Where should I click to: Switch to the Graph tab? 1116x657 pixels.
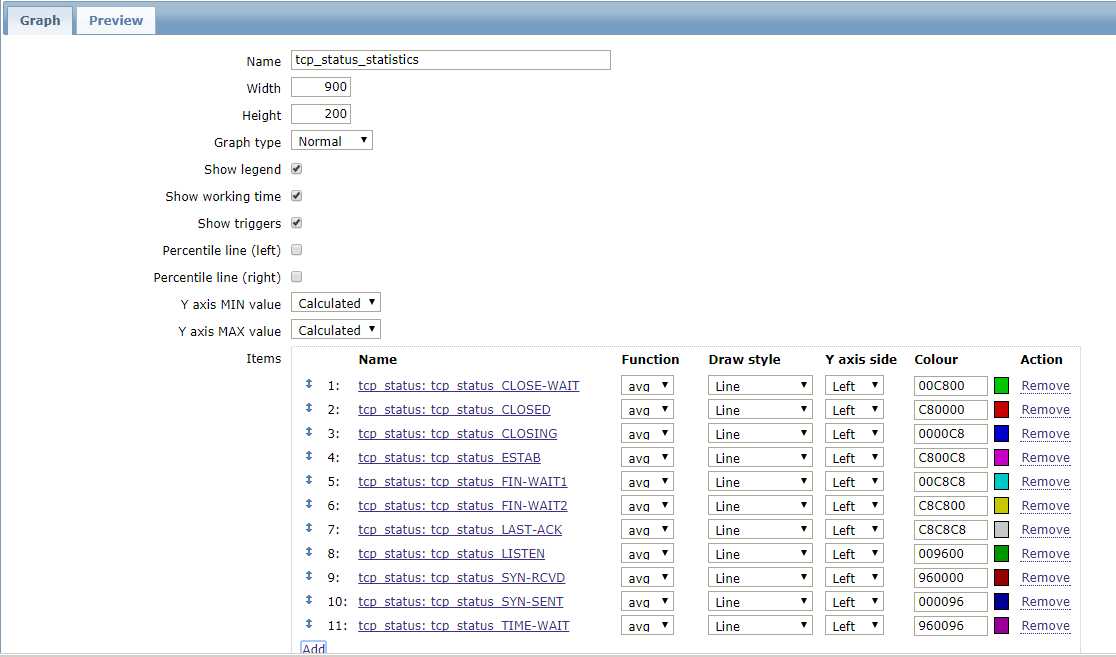click(40, 21)
